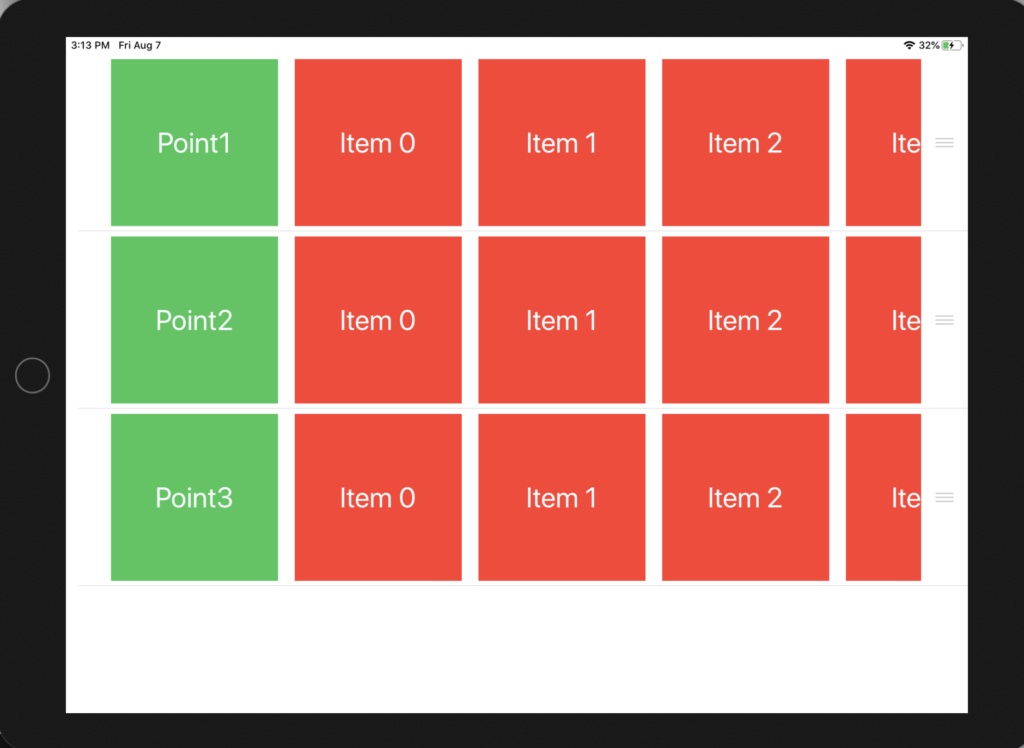Image resolution: width=1024 pixels, height=748 pixels.
Task: Tap Item 2 in the Point1 row
Action: pos(746,142)
